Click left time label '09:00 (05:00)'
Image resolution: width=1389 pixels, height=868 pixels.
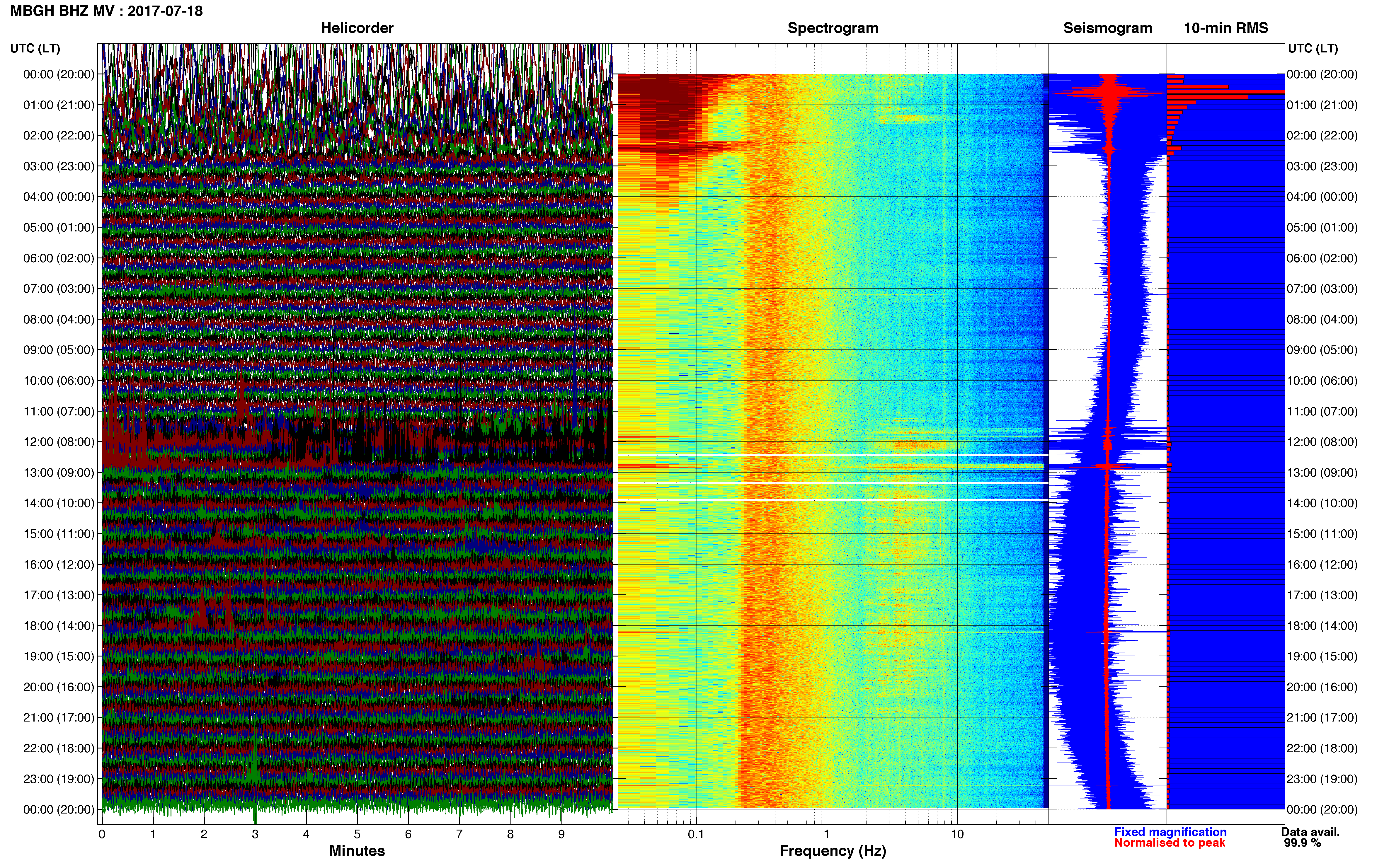pyautogui.click(x=59, y=350)
